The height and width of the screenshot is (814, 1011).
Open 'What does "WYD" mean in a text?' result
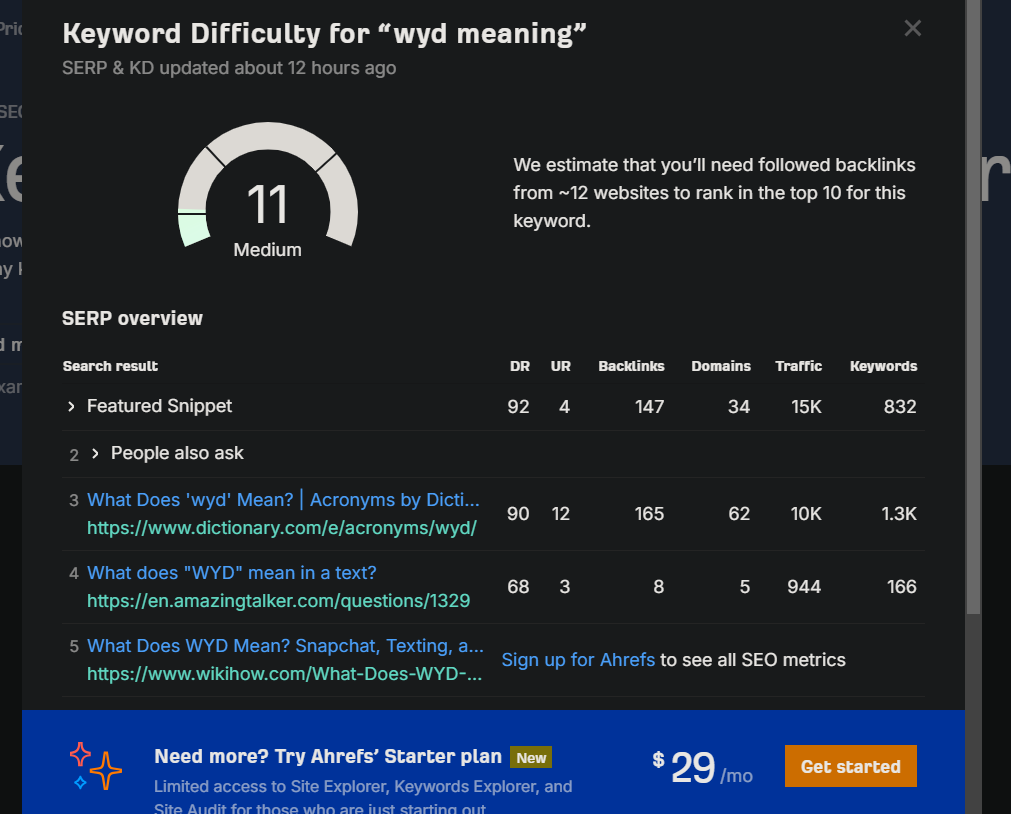[231, 573]
